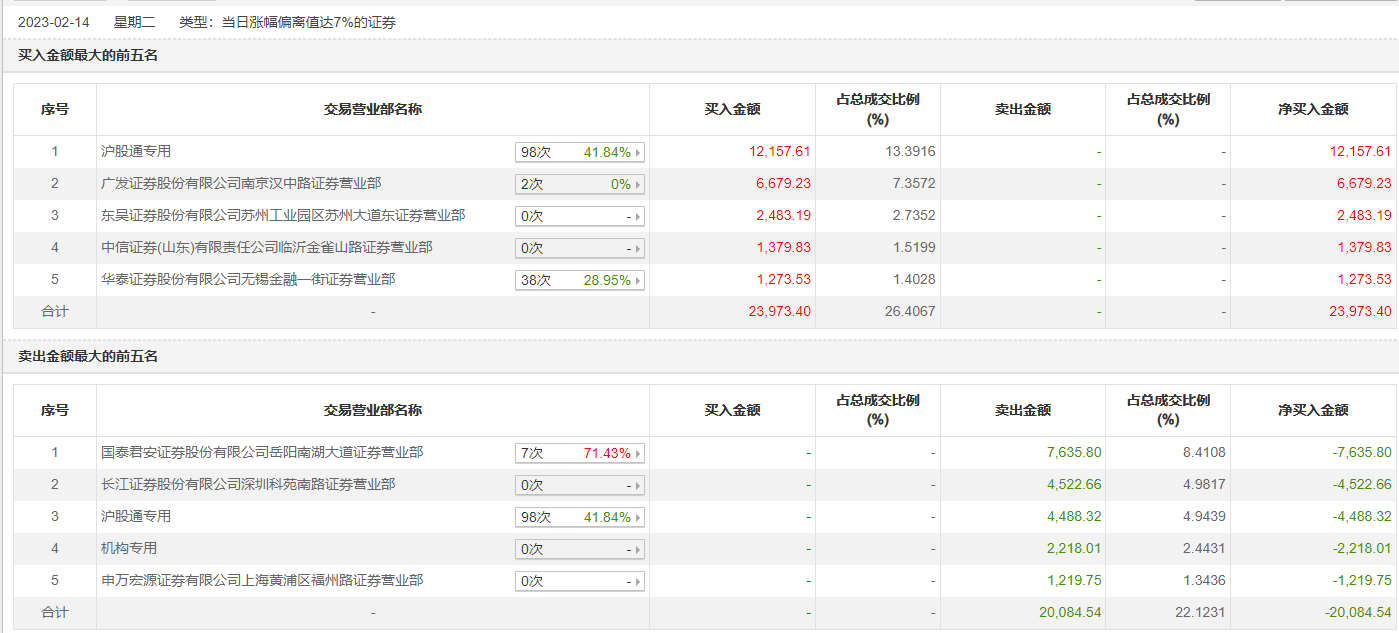
Task: Click 广发证券南京汉中路证券营业部 name
Action: [x=241, y=183]
